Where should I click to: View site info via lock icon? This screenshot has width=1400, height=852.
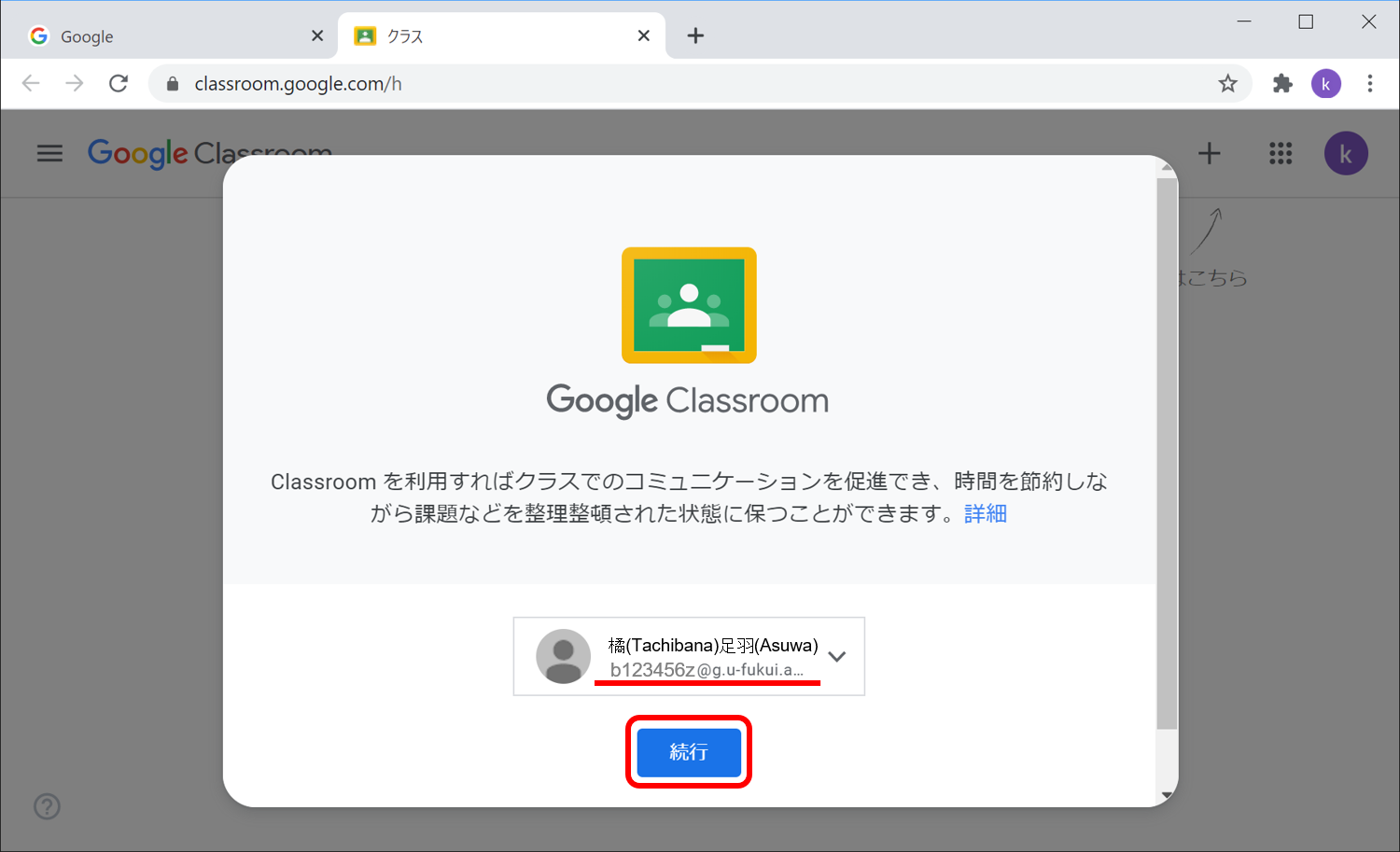(x=173, y=84)
